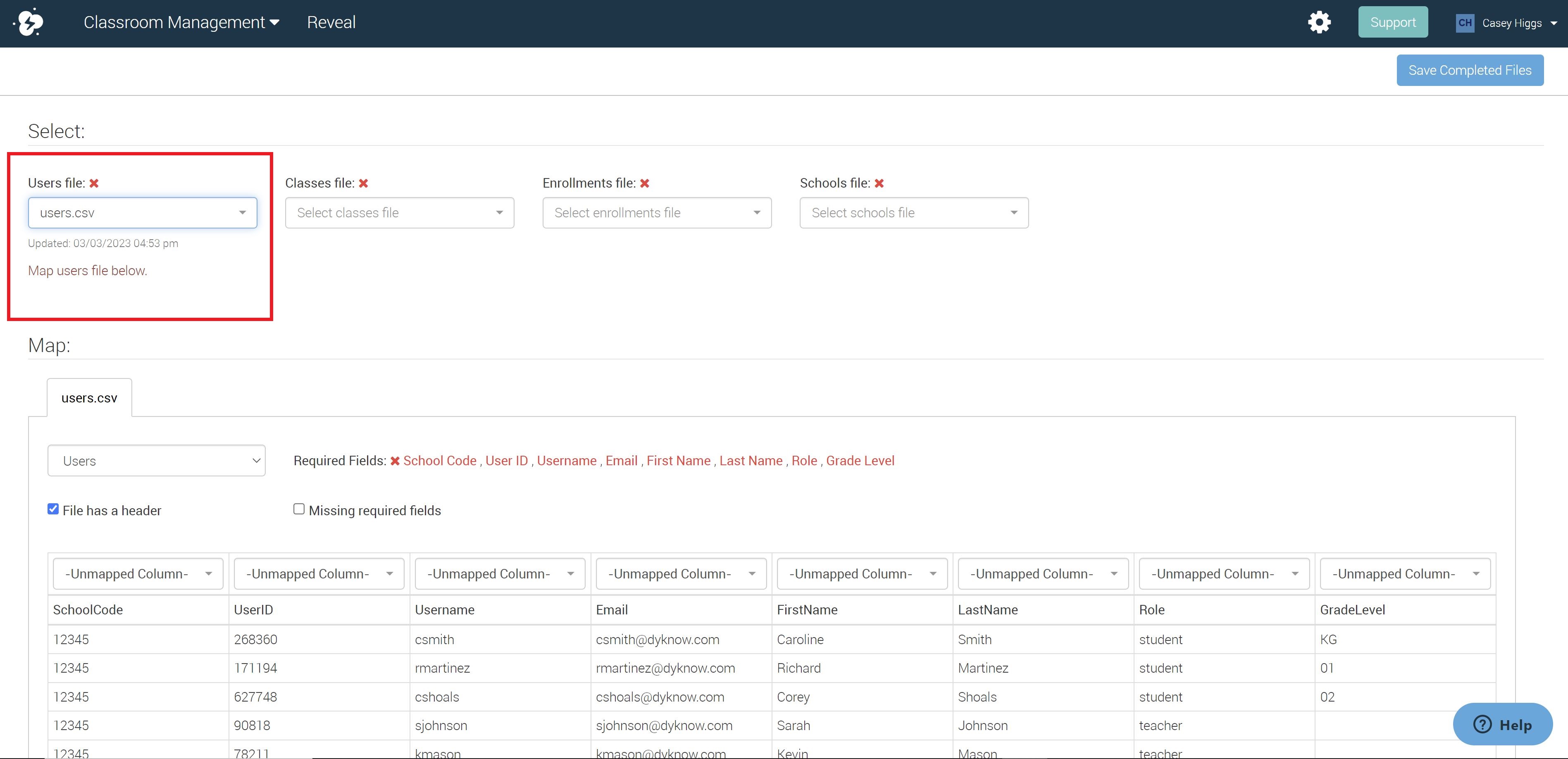The height and width of the screenshot is (759, 1568).
Task: Go to the Reveal menu item
Action: click(331, 23)
